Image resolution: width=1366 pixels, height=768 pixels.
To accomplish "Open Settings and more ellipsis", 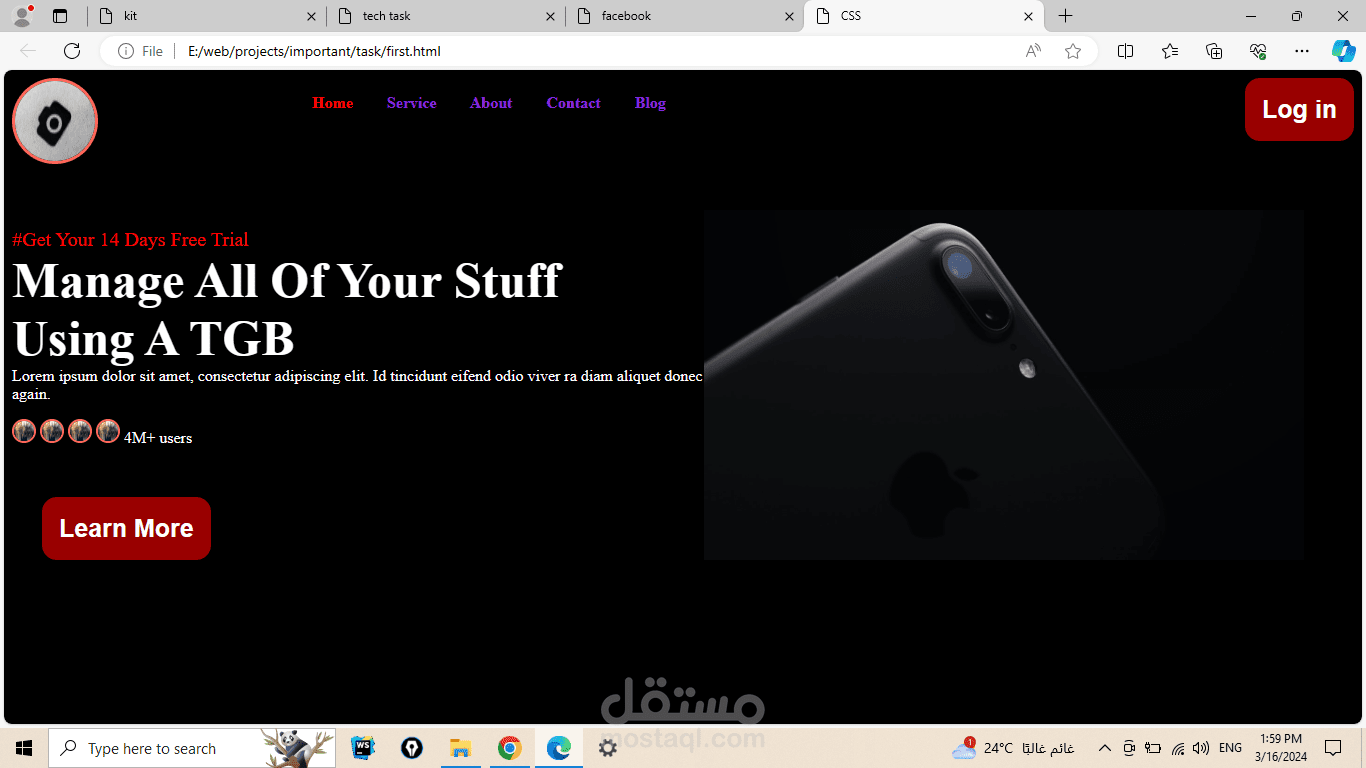I will point(1301,51).
